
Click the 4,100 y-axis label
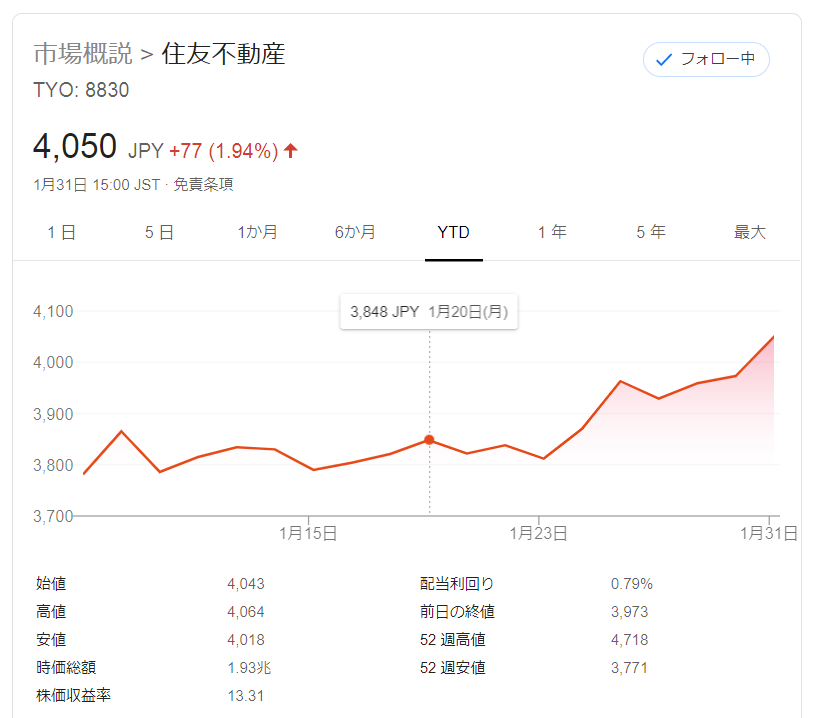tap(53, 311)
